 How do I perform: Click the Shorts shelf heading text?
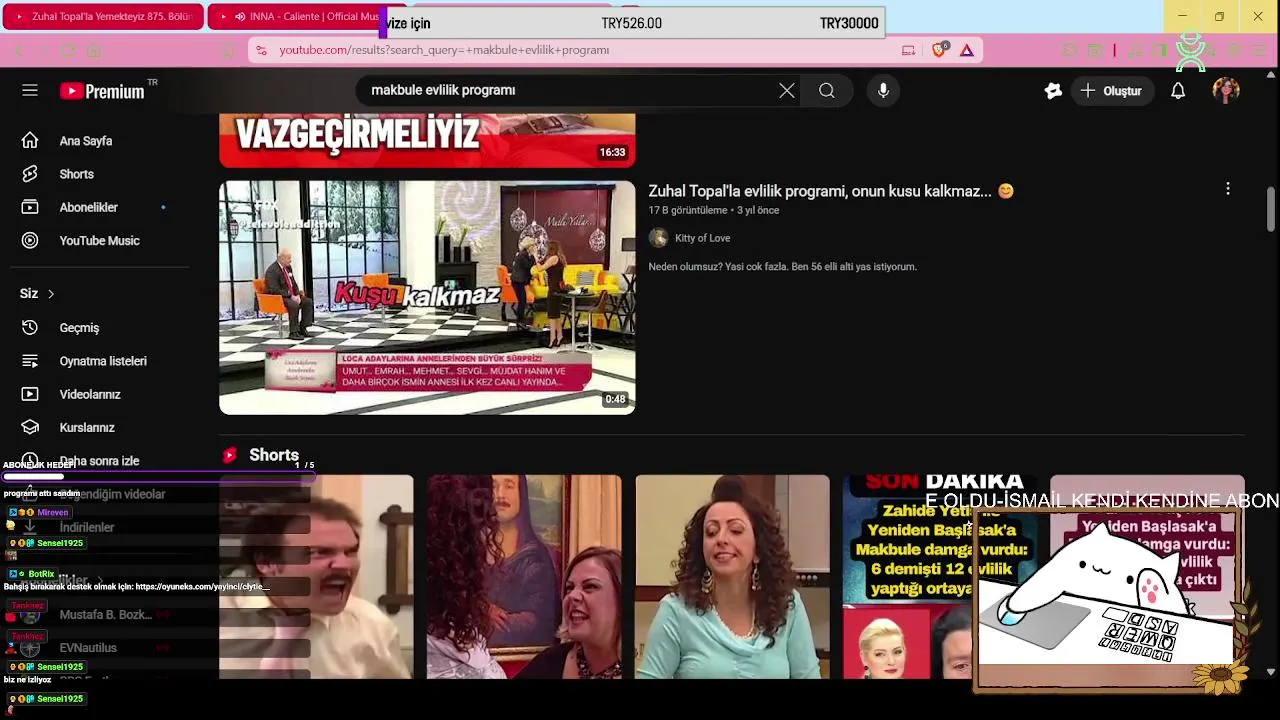tap(274, 455)
